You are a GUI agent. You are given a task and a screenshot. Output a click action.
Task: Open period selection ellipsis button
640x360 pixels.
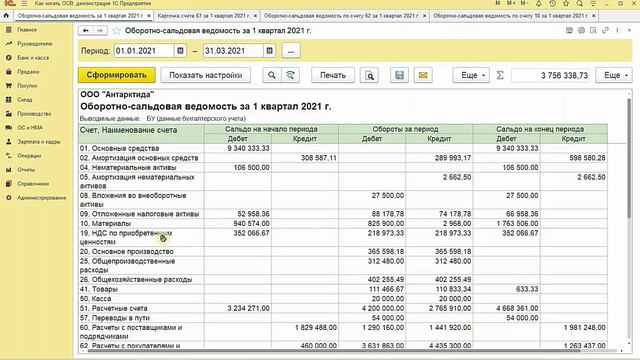(291, 51)
